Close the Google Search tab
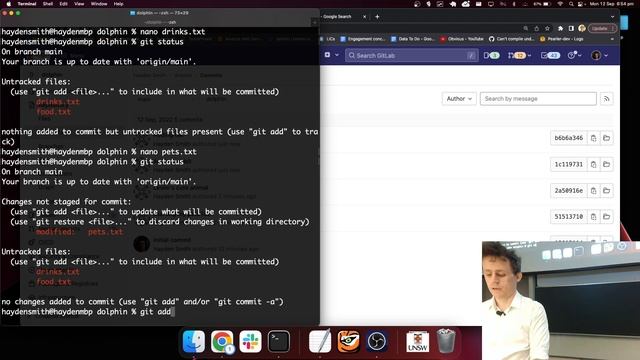The width and height of the screenshot is (640, 360). click(364, 17)
